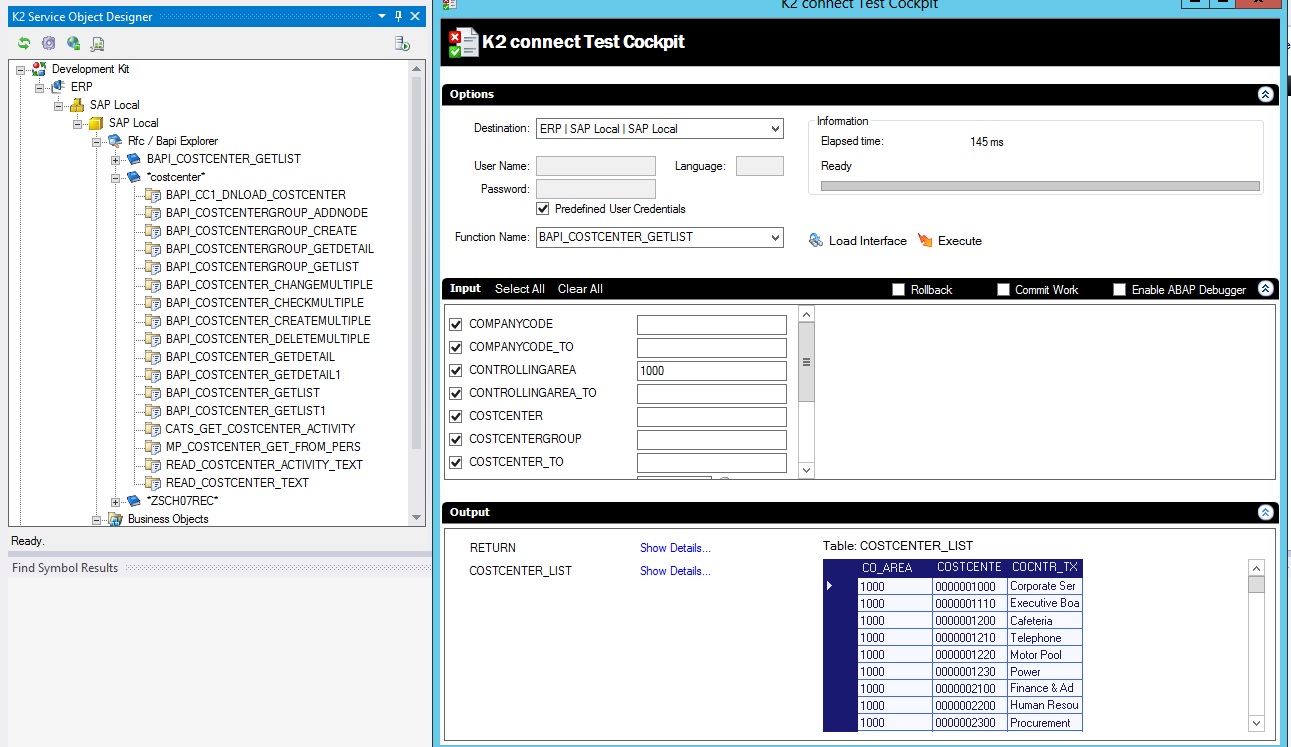Click the CONTROLLINGAREA input field containing 1000
This screenshot has width=1291, height=747.
(711, 370)
